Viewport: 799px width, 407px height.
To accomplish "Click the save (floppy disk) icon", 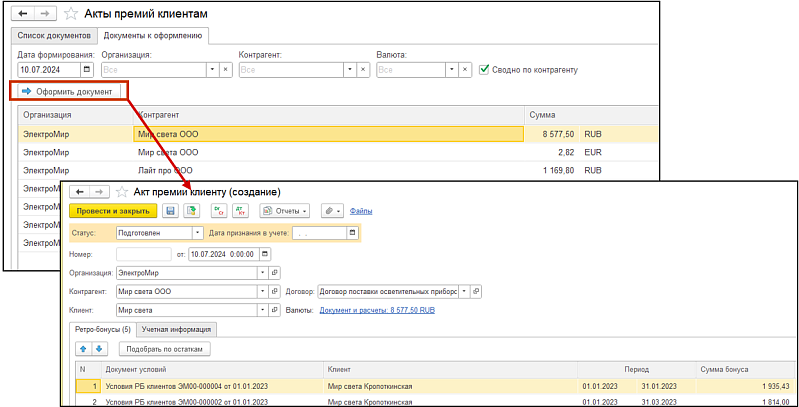I will click(x=171, y=210).
